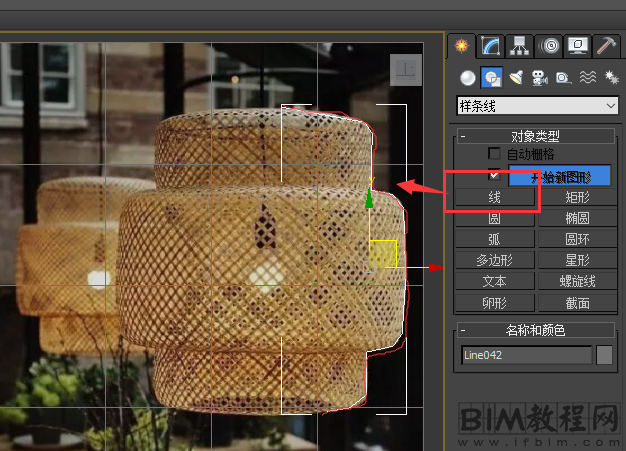This screenshot has height=451, width=626.
Task: Select the Lights category icon
Action: click(516, 77)
